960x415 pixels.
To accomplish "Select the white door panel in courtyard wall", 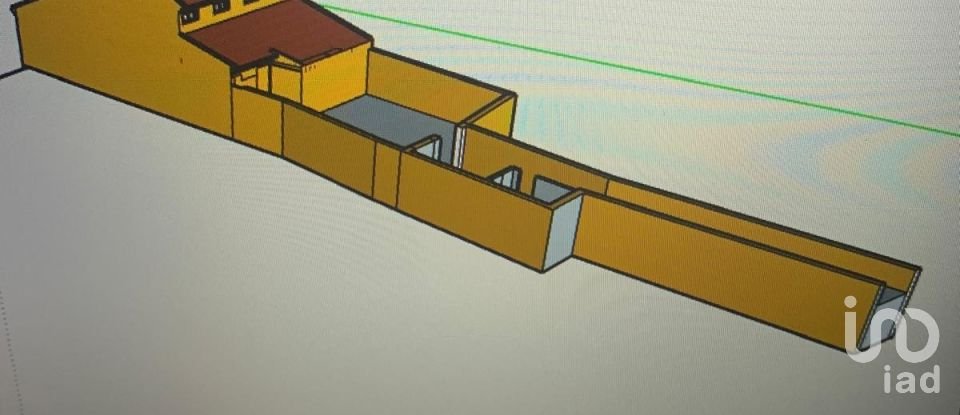I will coord(459,146).
